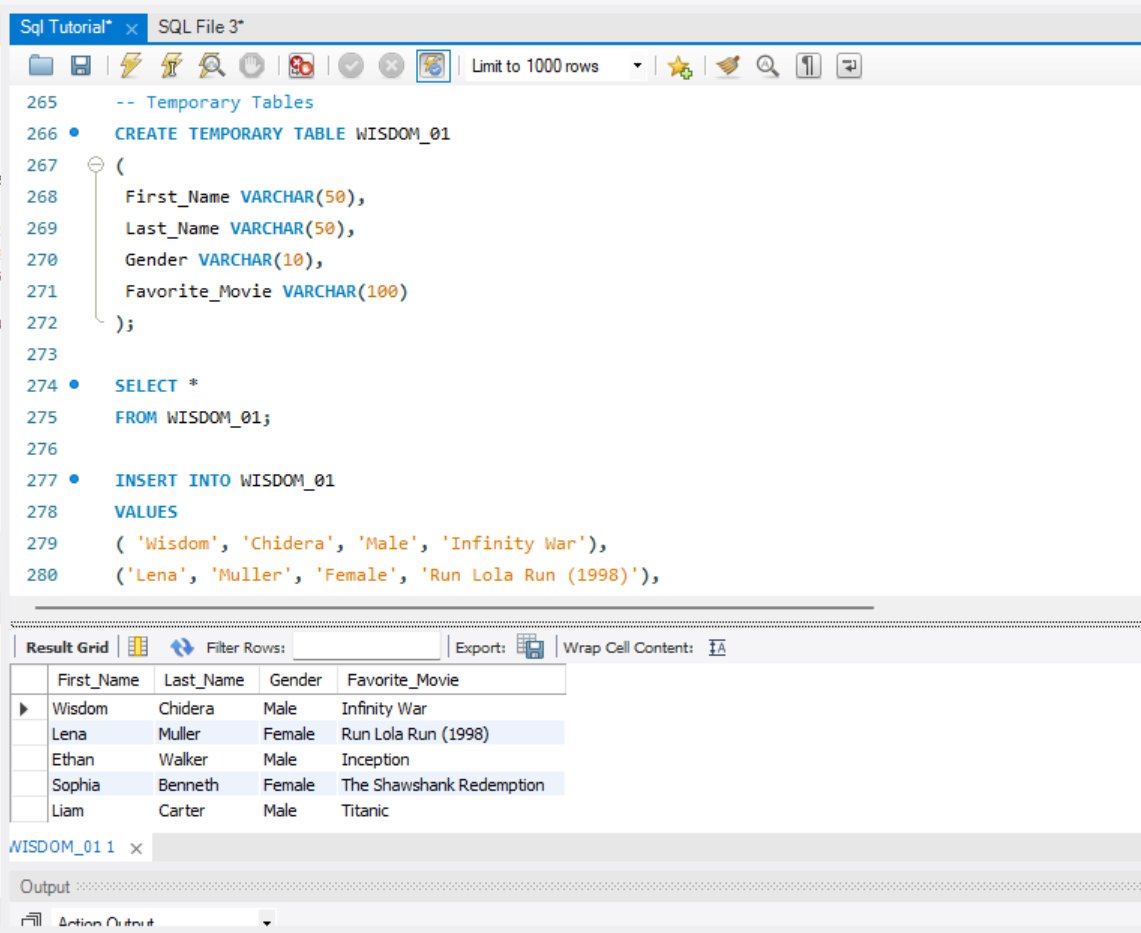
Task: Execute the script with lightning bolt icon
Action: click(x=131, y=65)
